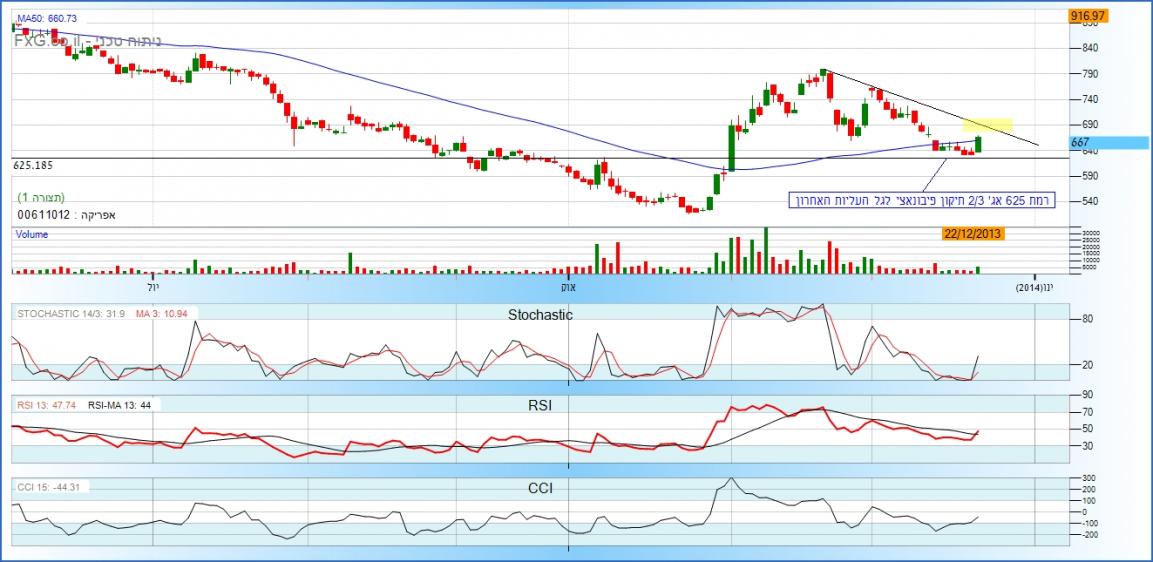
Task: Select the yellow highlighted zone on chart
Action: (987, 125)
